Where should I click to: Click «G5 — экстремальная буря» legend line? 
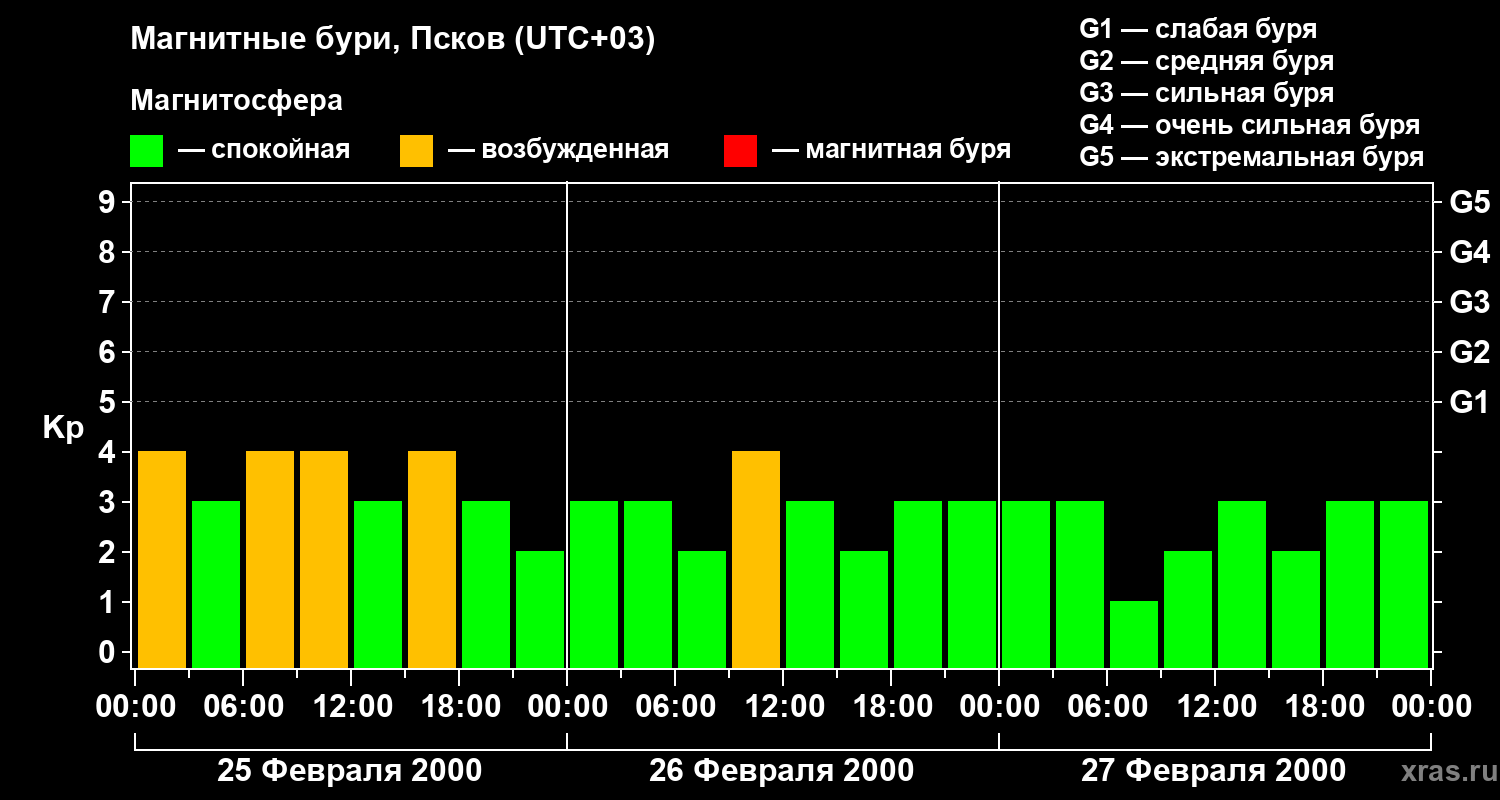(1252, 157)
